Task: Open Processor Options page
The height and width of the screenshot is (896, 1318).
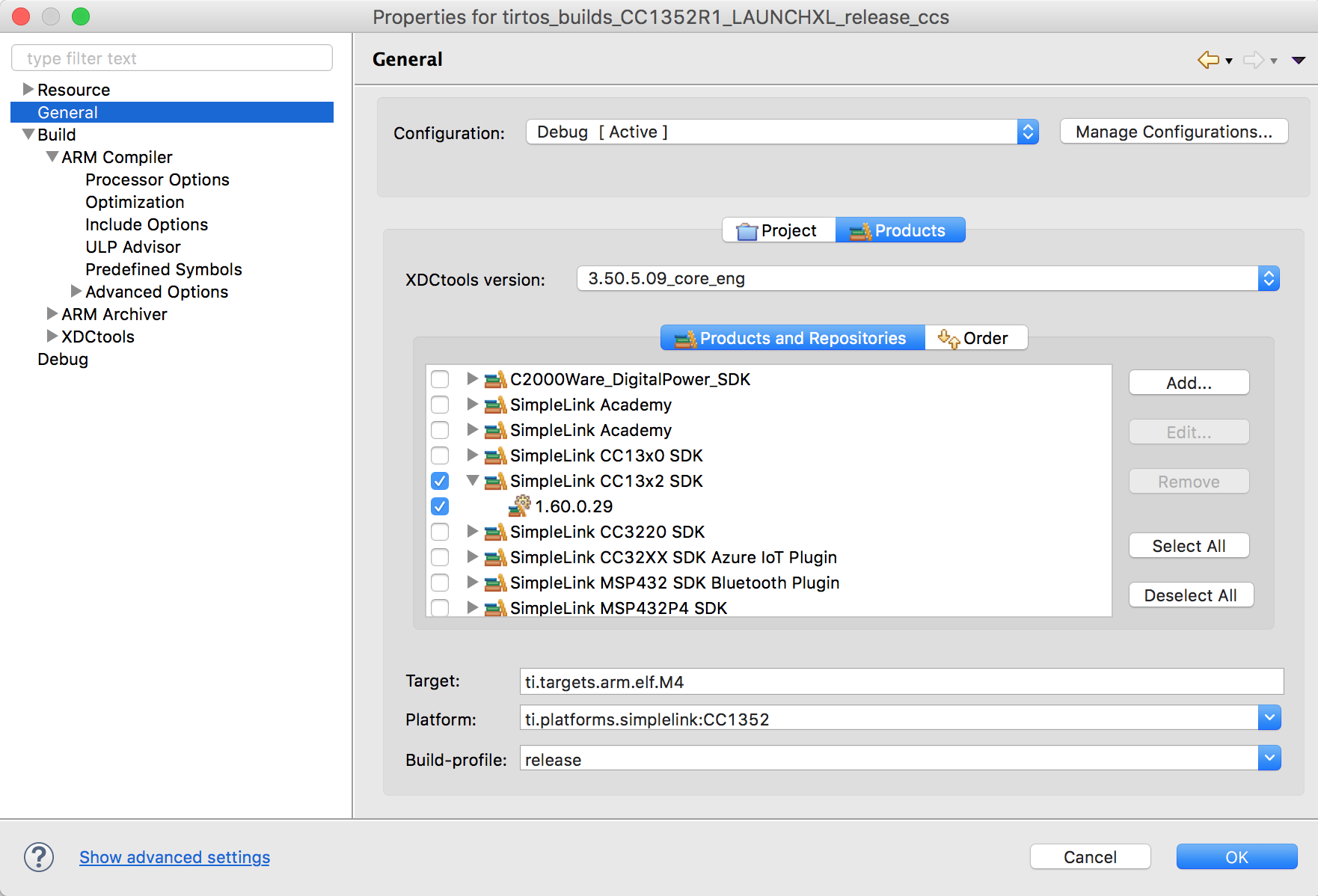Action: tap(157, 179)
